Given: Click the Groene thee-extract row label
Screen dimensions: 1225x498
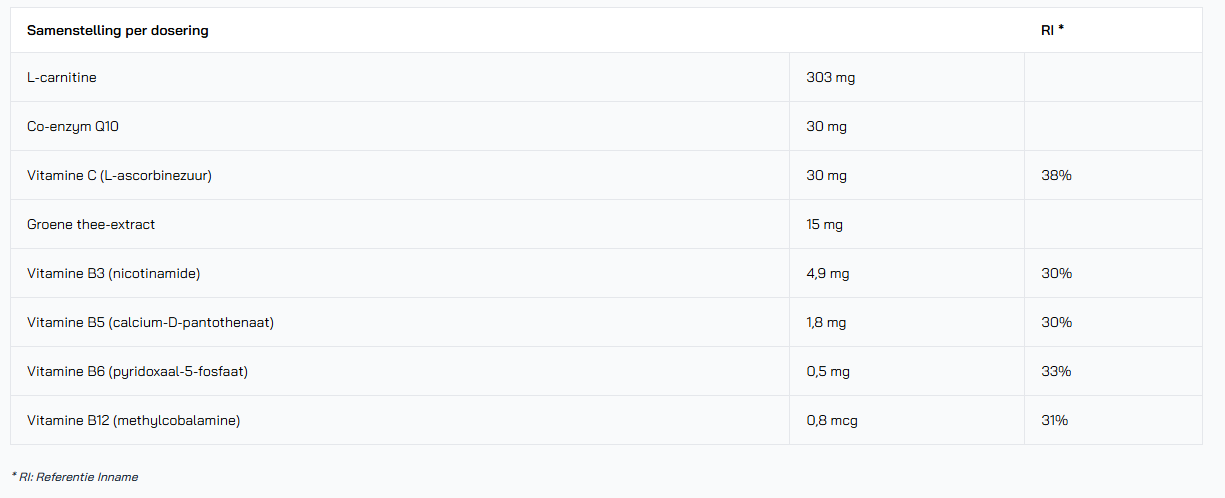Looking at the screenshot, I should click(x=91, y=224).
